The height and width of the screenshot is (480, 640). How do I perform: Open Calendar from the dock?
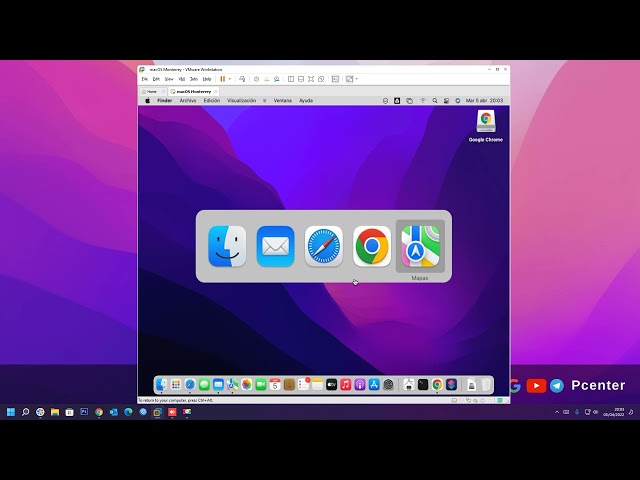pyautogui.click(x=275, y=384)
